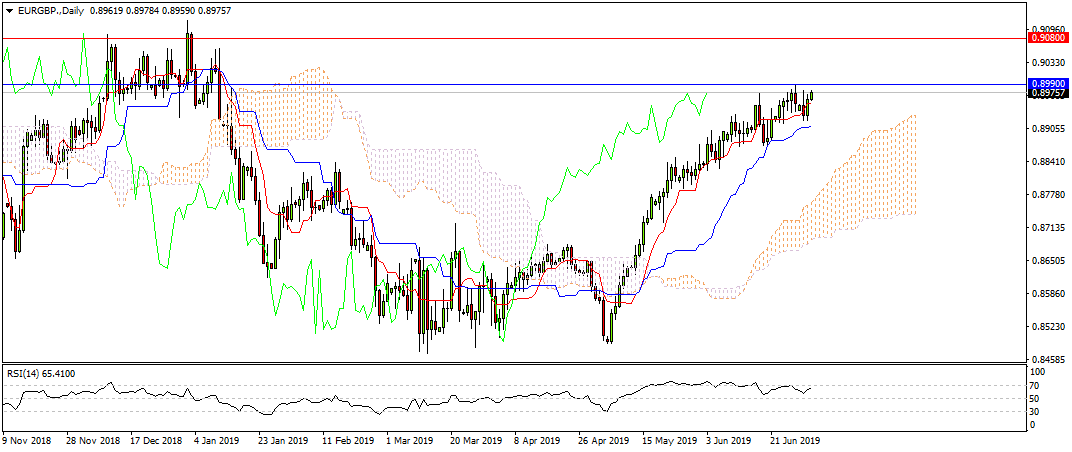Select the red 0.90800 price label
The height and width of the screenshot is (452, 1072).
click(x=1047, y=38)
